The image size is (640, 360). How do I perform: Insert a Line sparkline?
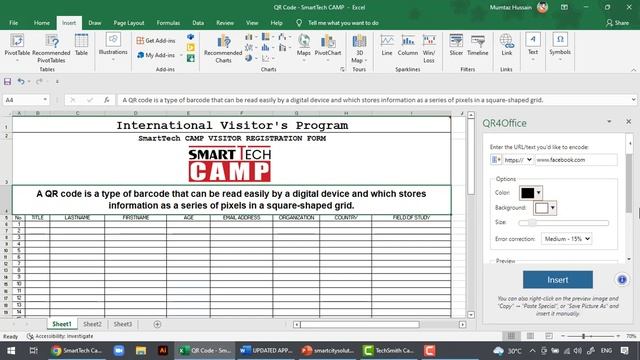pyautogui.click(x=387, y=45)
